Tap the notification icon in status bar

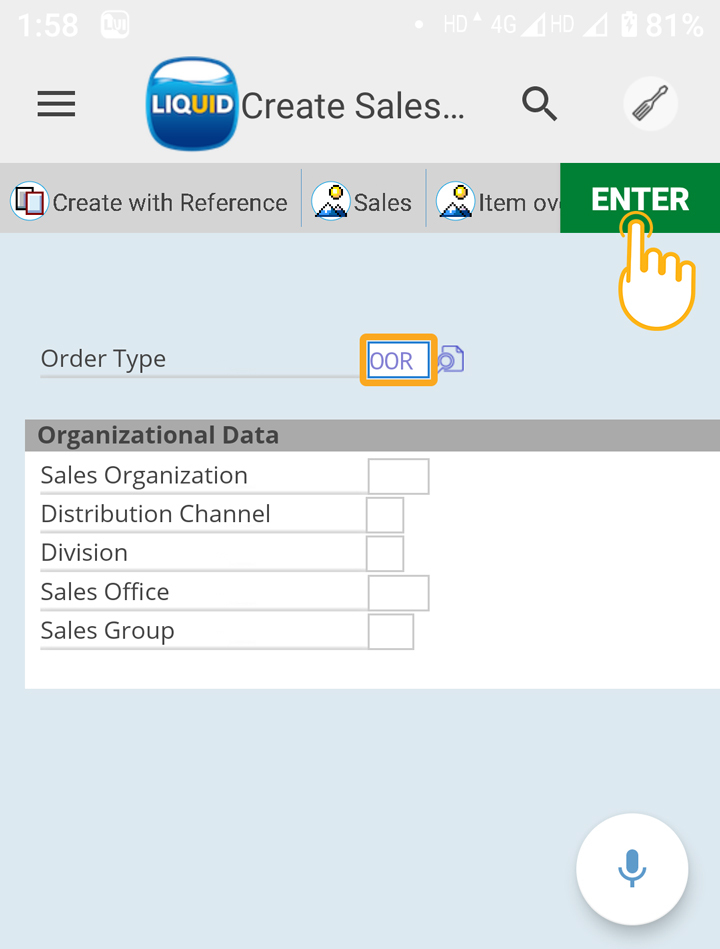pos(115,25)
